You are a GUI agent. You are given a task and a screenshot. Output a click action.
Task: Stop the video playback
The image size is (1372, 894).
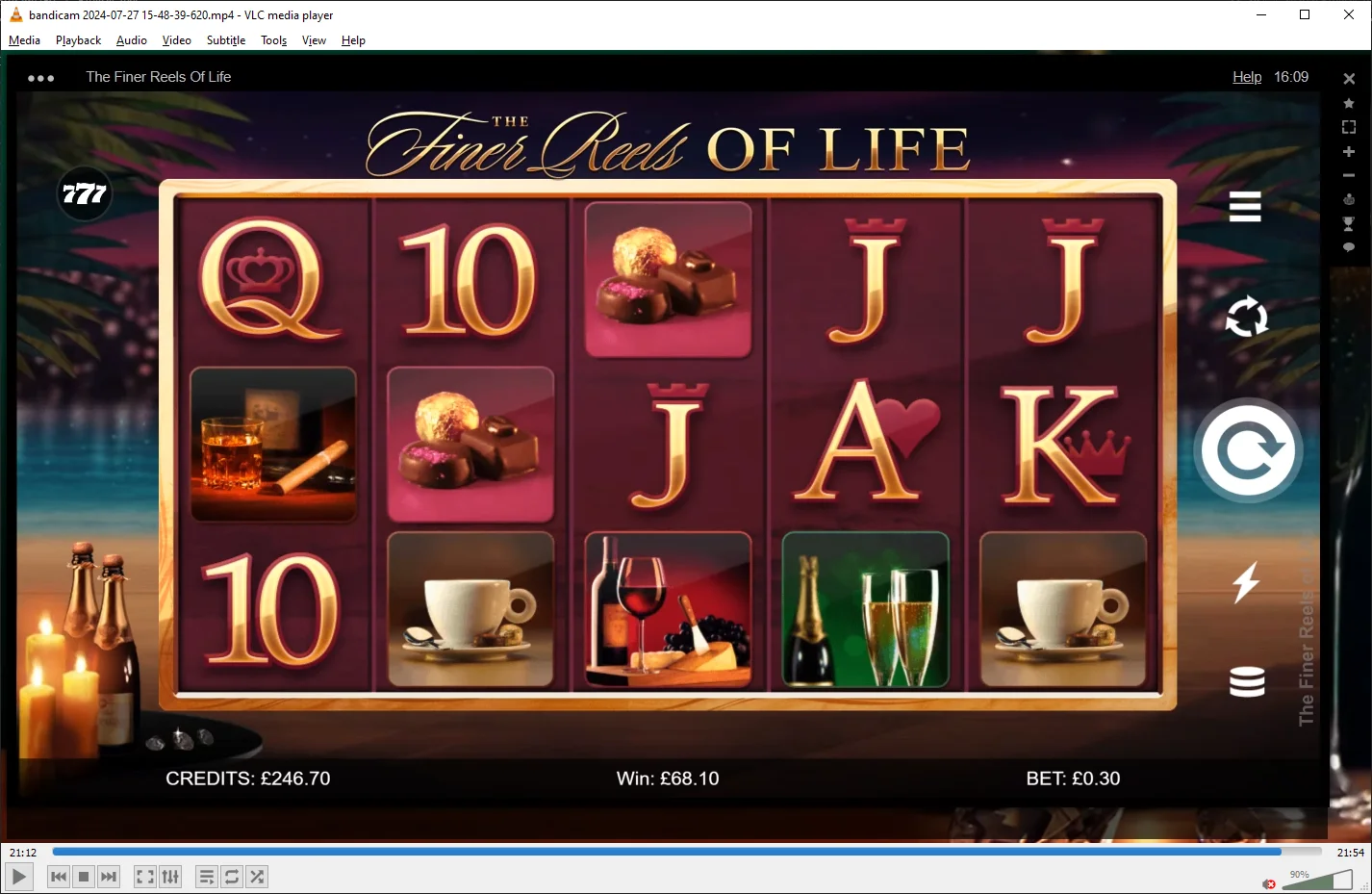[x=84, y=877]
